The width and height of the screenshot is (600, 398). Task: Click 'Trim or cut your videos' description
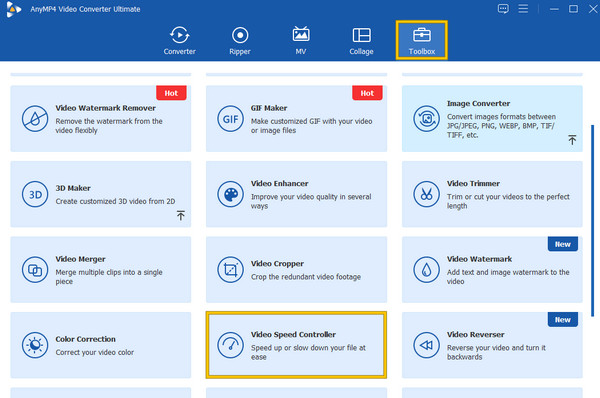508,201
